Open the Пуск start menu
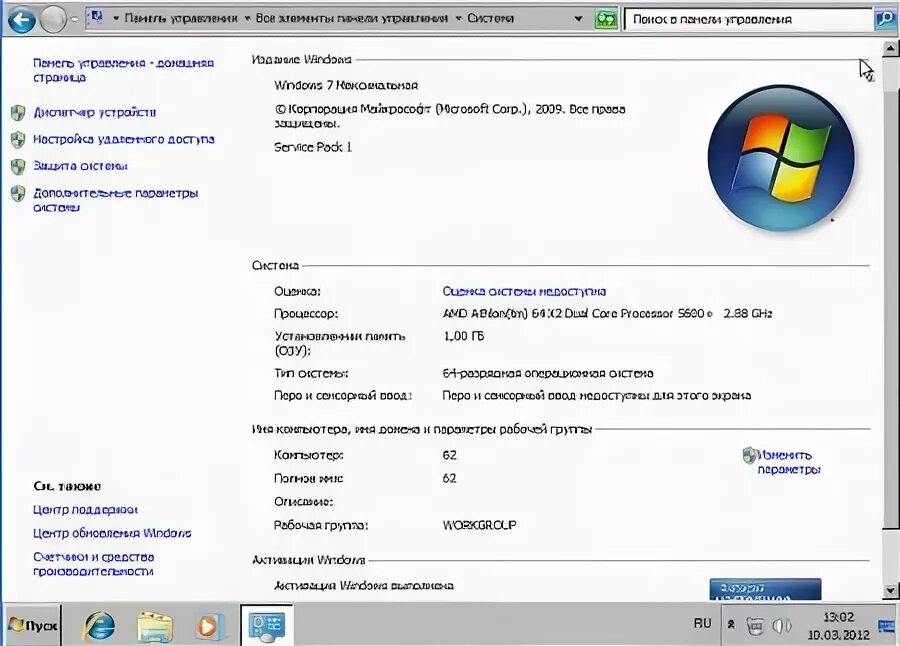This screenshot has width=900, height=646. tap(32, 625)
